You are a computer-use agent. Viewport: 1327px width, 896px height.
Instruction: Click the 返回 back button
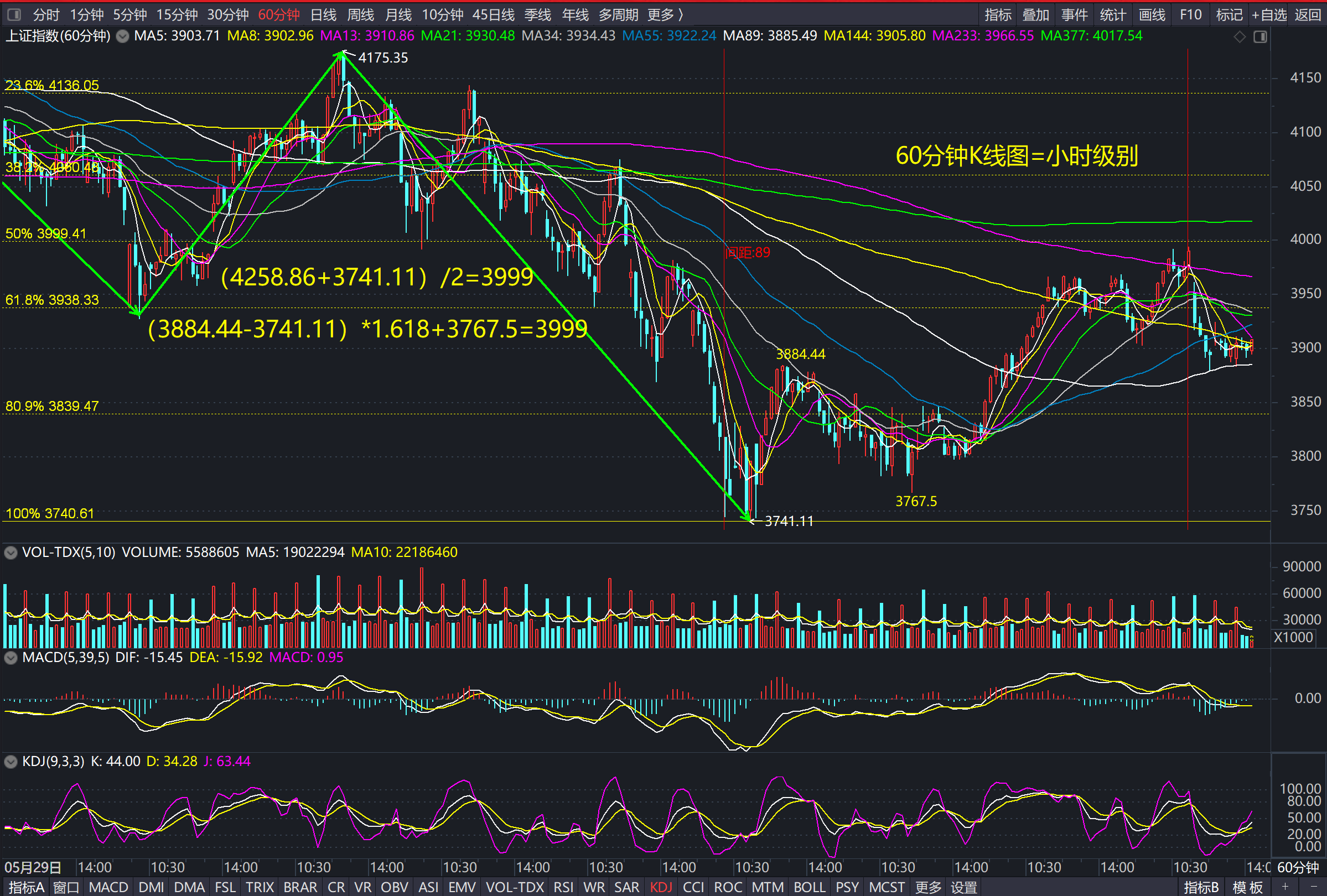pyautogui.click(x=1307, y=15)
